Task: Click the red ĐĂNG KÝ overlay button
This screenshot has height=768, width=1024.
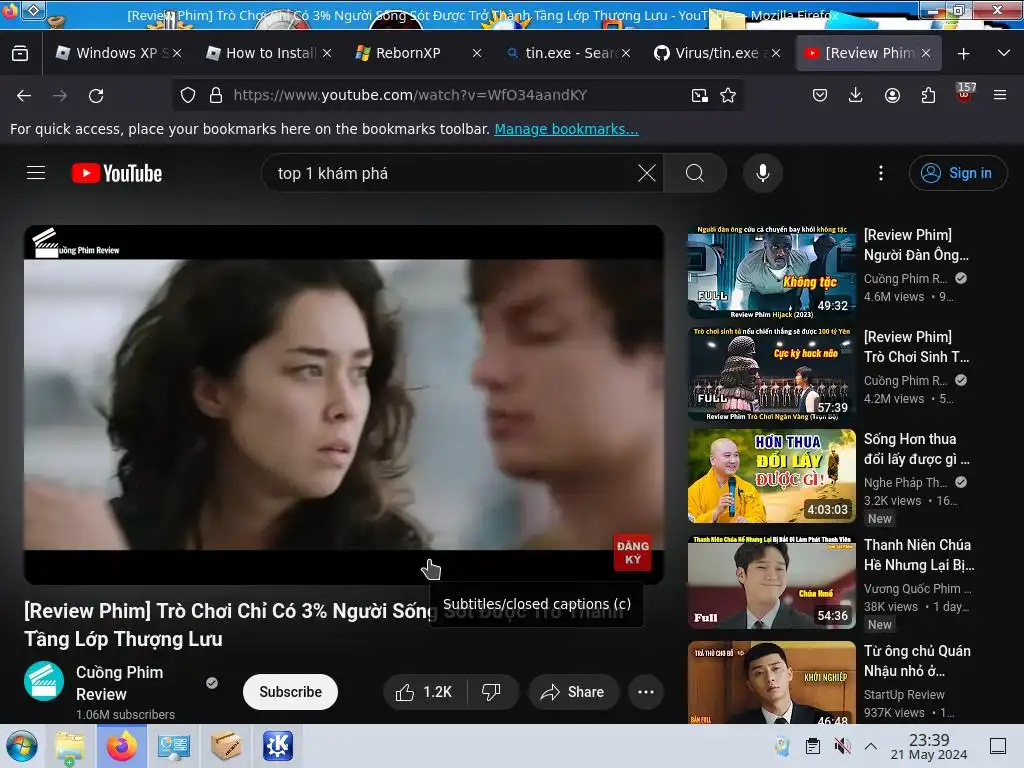Action: coord(632,552)
